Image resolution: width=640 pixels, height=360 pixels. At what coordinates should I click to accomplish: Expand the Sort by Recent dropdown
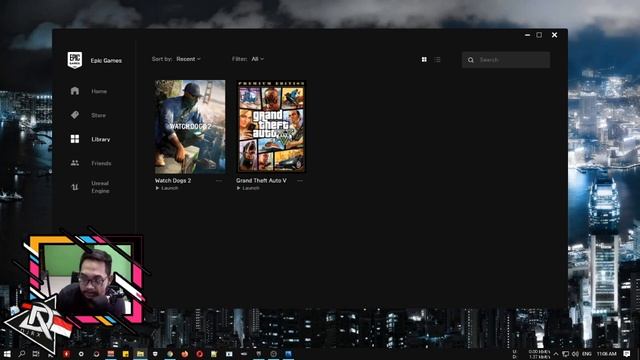(x=188, y=59)
